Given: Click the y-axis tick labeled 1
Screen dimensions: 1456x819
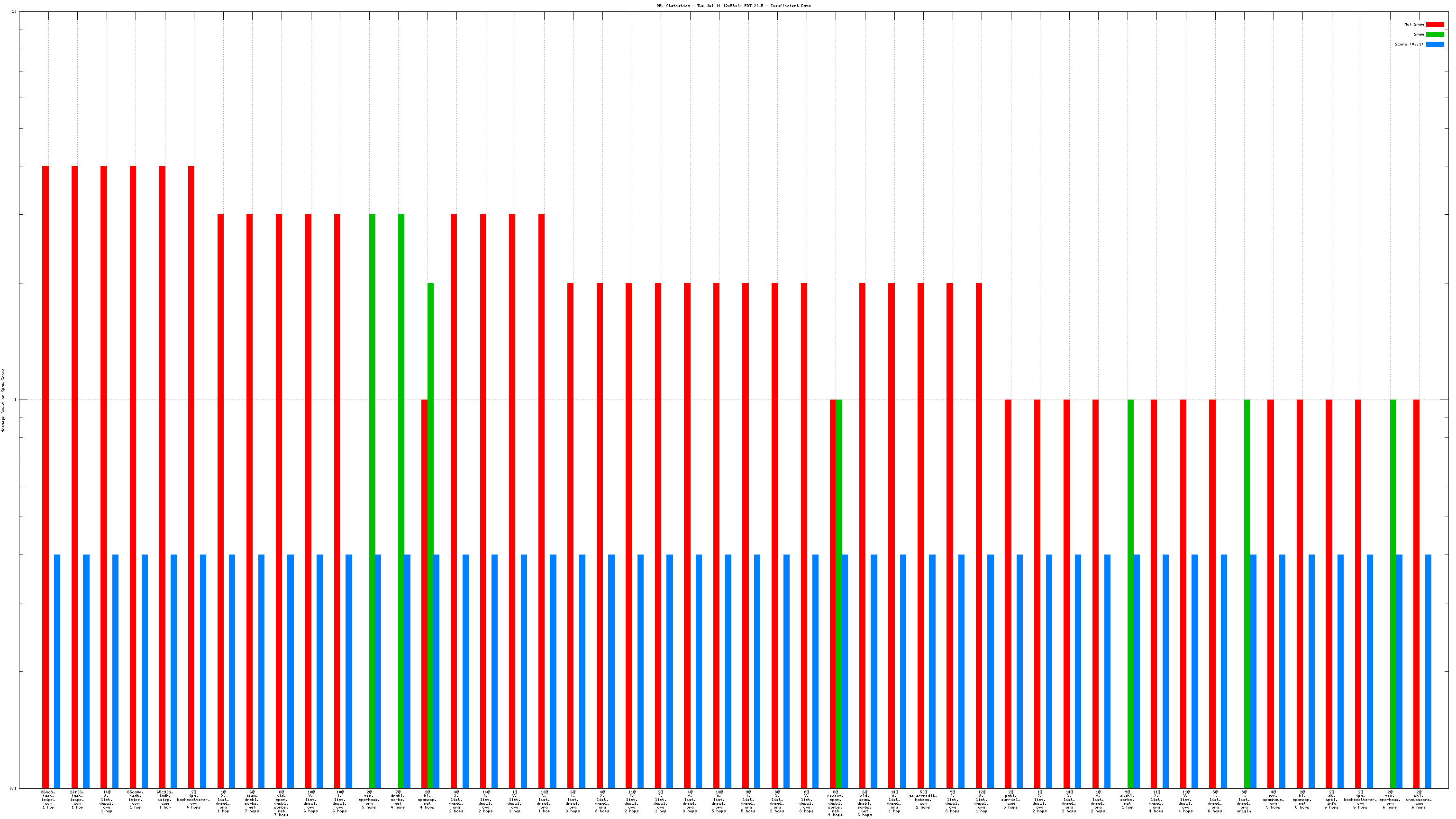Looking at the screenshot, I should pyautogui.click(x=15, y=400).
